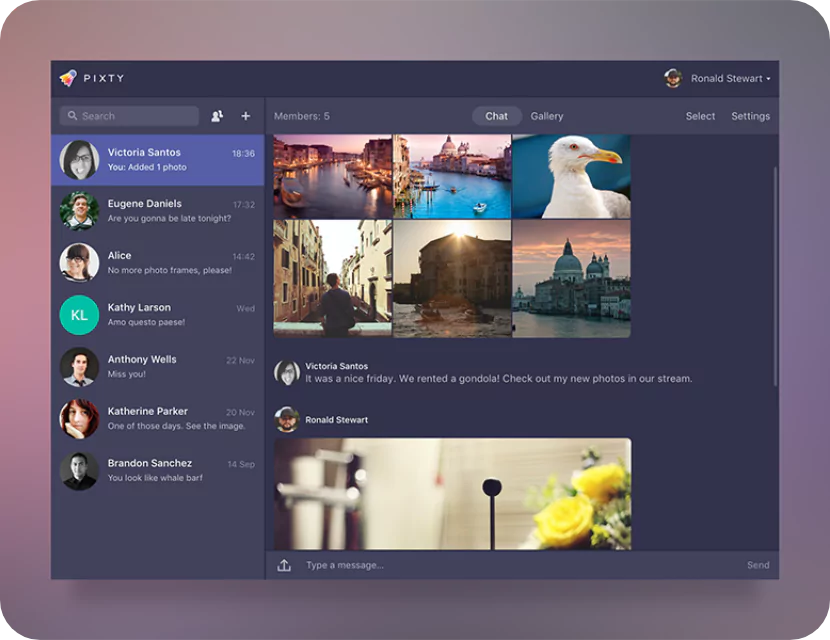Click Victoria Santos' avatar in chat message
The width and height of the screenshot is (830, 640).
point(287,373)
